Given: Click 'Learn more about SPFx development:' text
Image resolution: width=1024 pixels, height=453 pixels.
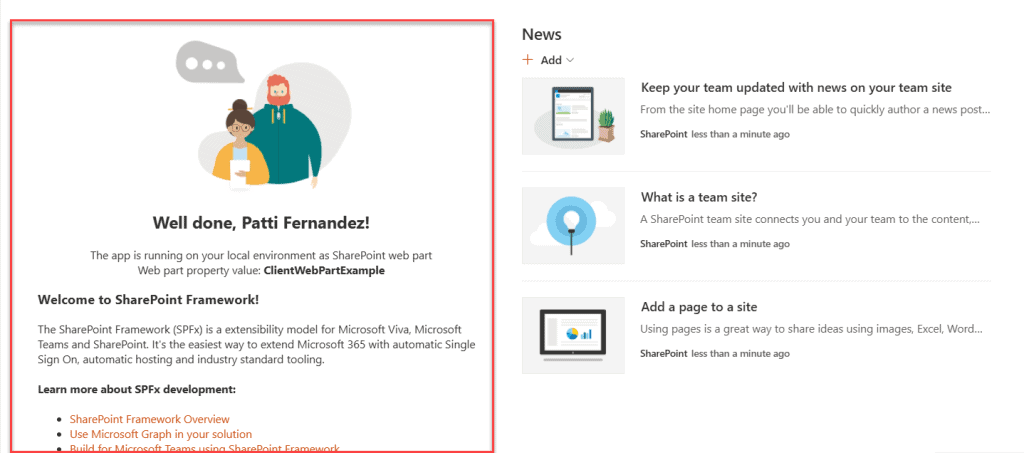Looking at the screenshot, I should 136,390.
